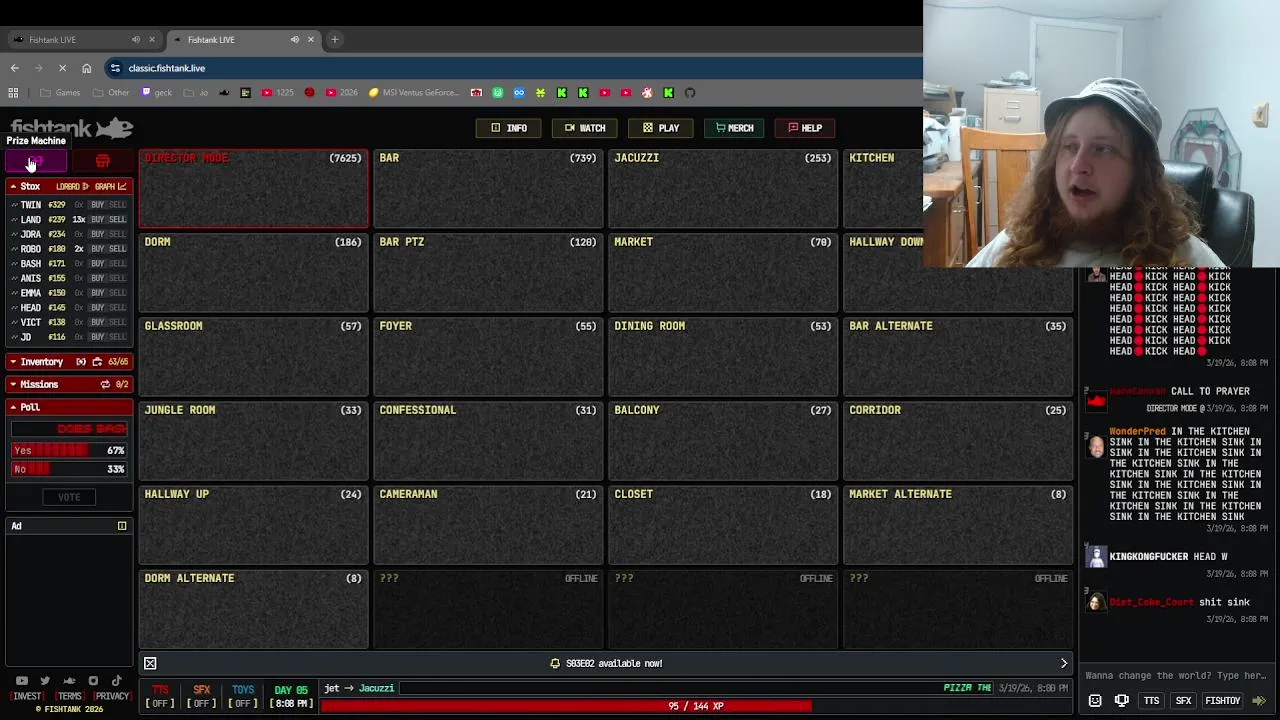This screenshot has height=720, width=1280.
Task: Open the TikTok social link
Action: tap(117, 681)
